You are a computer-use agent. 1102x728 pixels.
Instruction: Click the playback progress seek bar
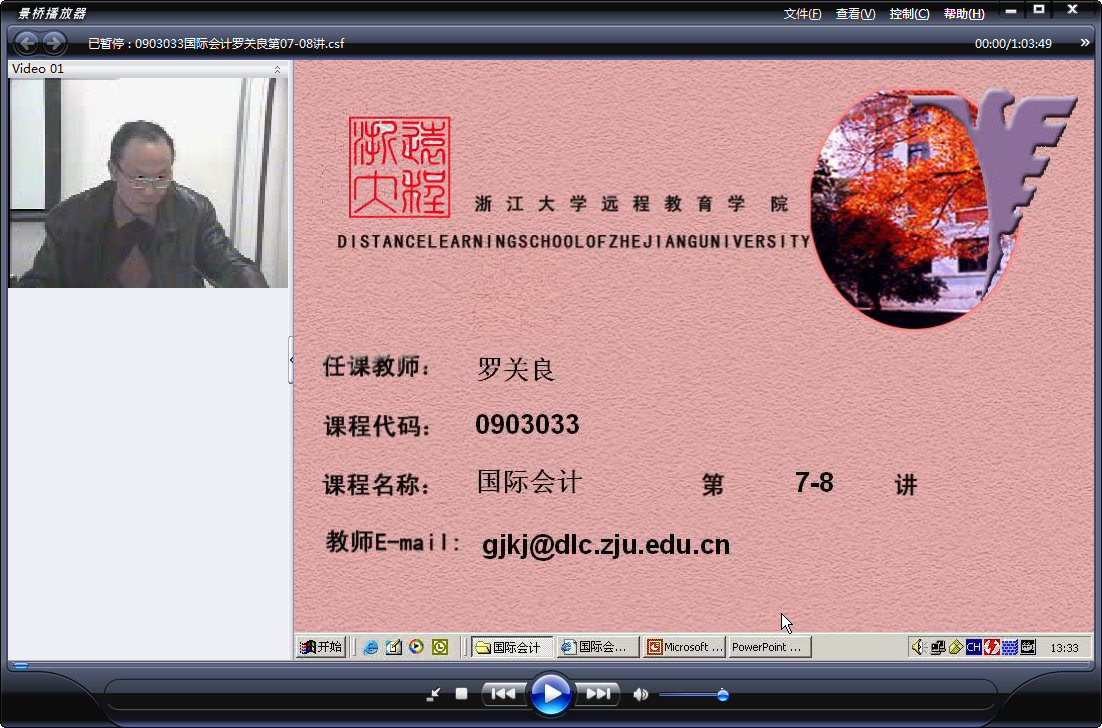(x=551, y=665)
